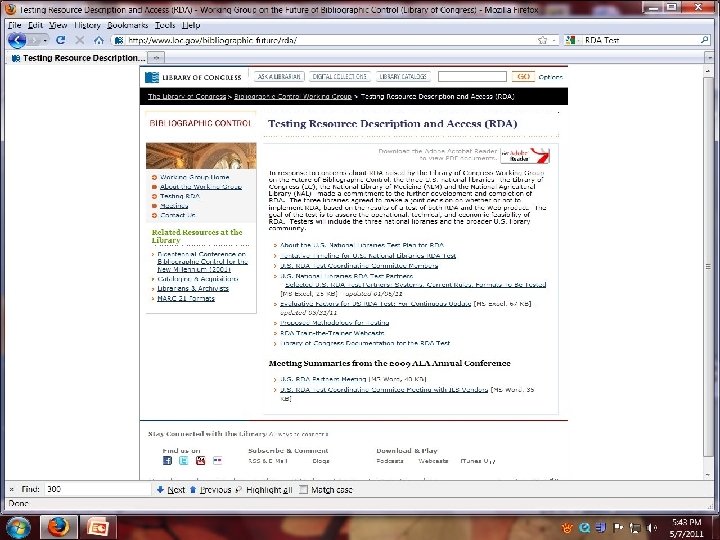Bookmark this page with the star icon
This screenshot has width=720, height=540.
[x=542, y=40]
